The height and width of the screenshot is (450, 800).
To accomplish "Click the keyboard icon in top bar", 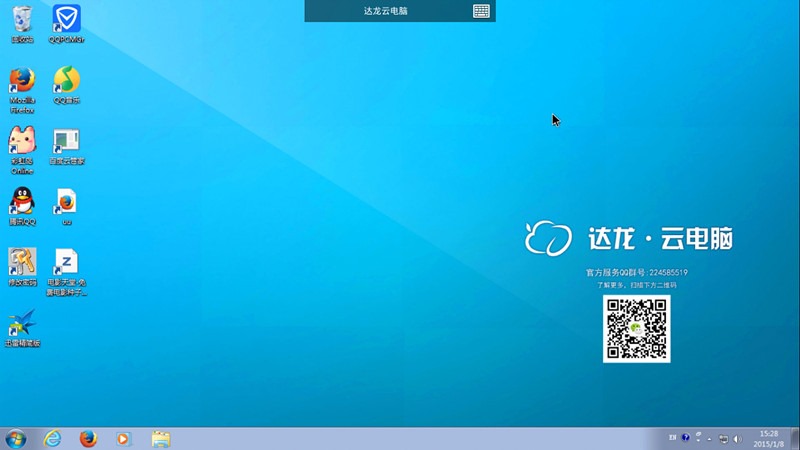I will [481, 11].
